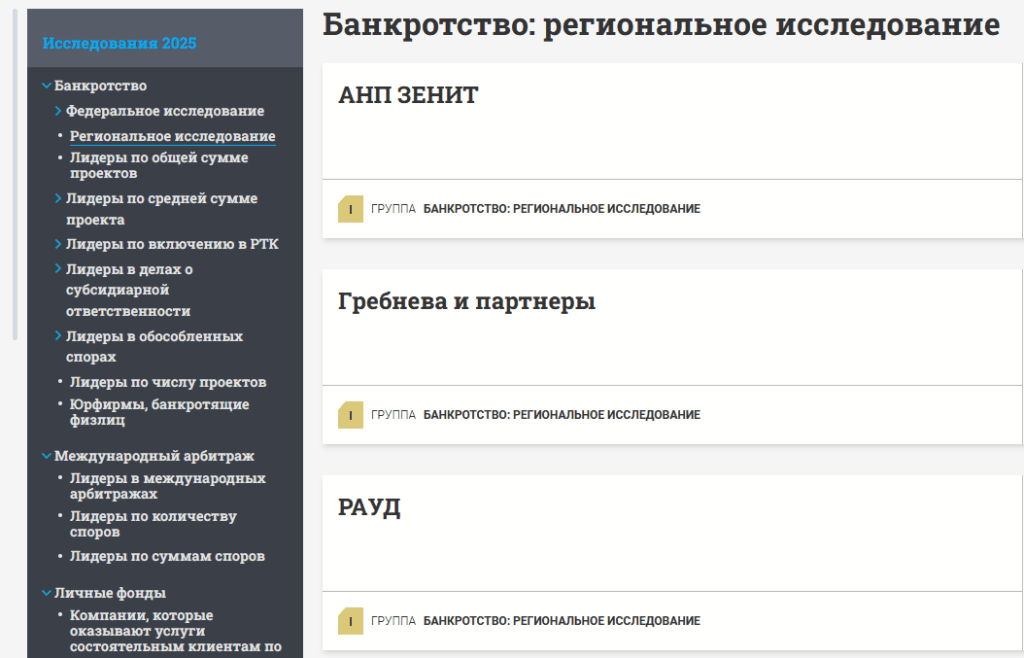Open the Гребнева и партнеры firm card
The width and height of the screenshot is (1024, 658).
tap(467, 302)
